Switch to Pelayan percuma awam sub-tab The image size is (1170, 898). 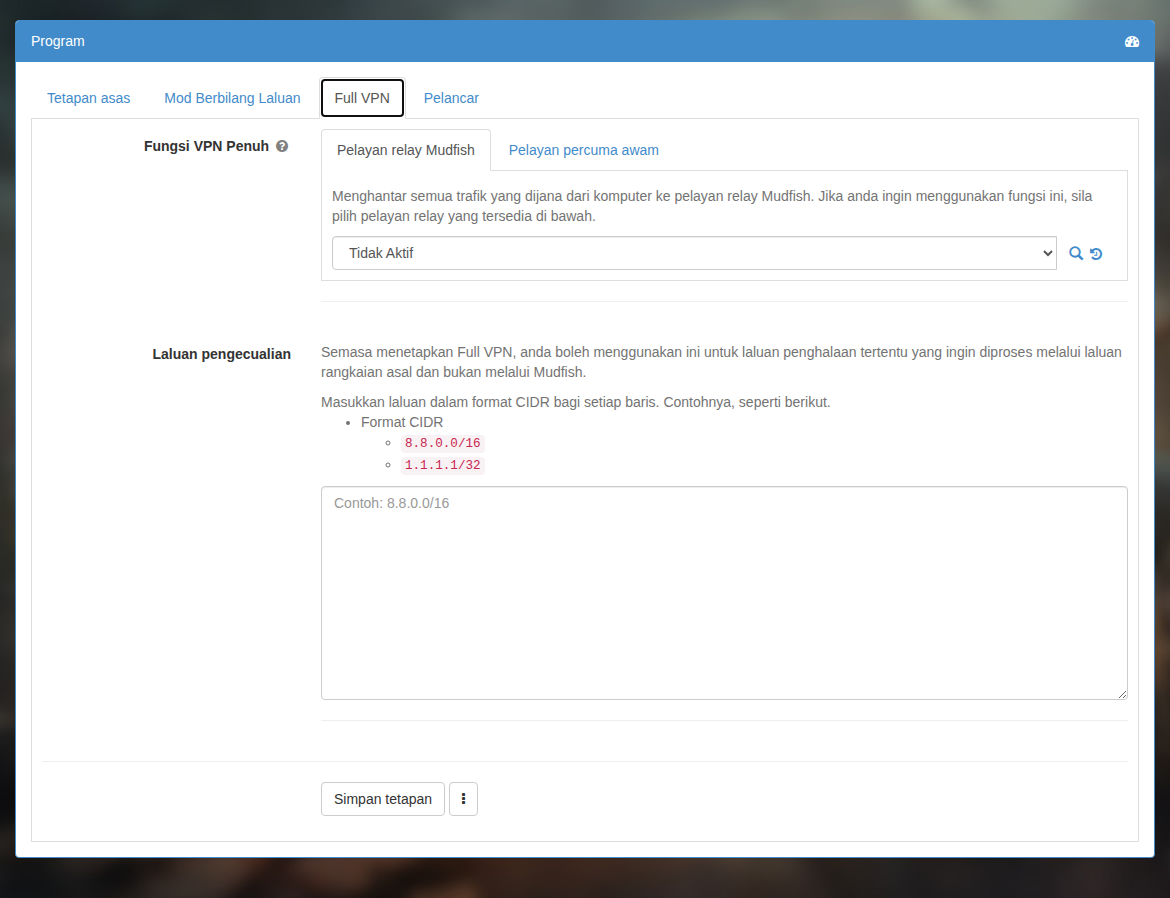point(584,150)
